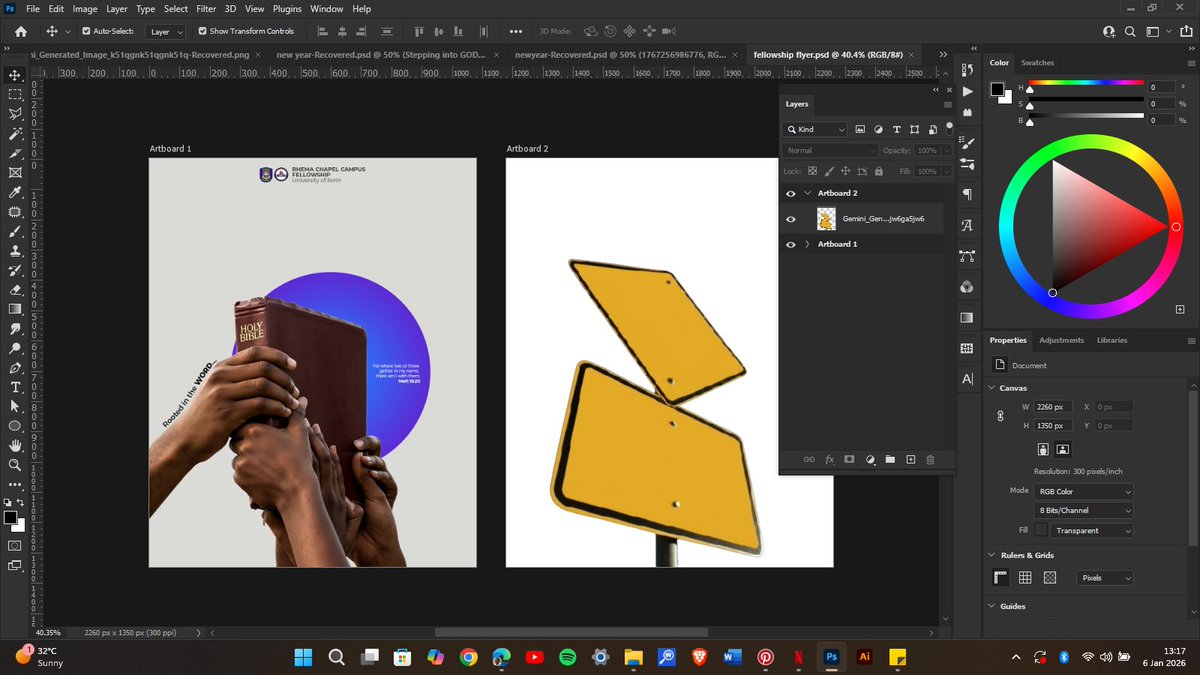Select the Eraser tool
The image size is (1200, 675).
coord(15,289)
